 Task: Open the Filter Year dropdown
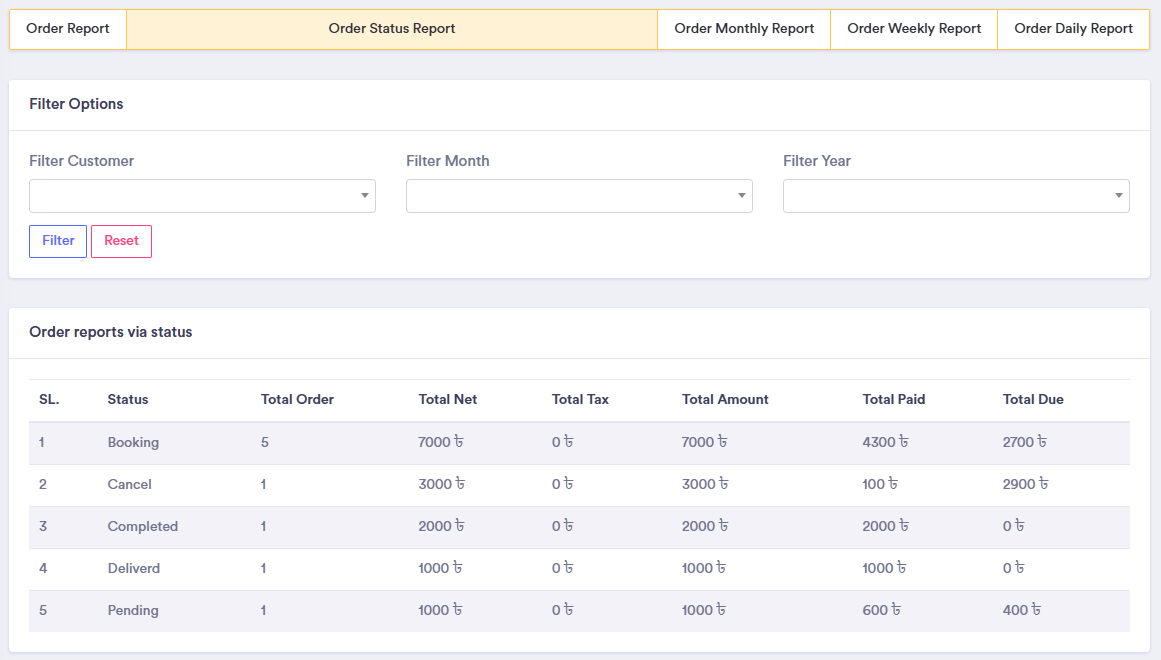(956, 196)
